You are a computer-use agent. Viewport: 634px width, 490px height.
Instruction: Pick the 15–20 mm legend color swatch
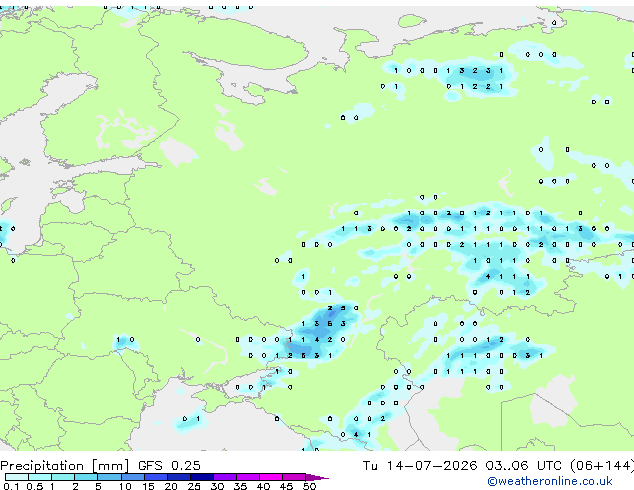(x=156, y=477)
